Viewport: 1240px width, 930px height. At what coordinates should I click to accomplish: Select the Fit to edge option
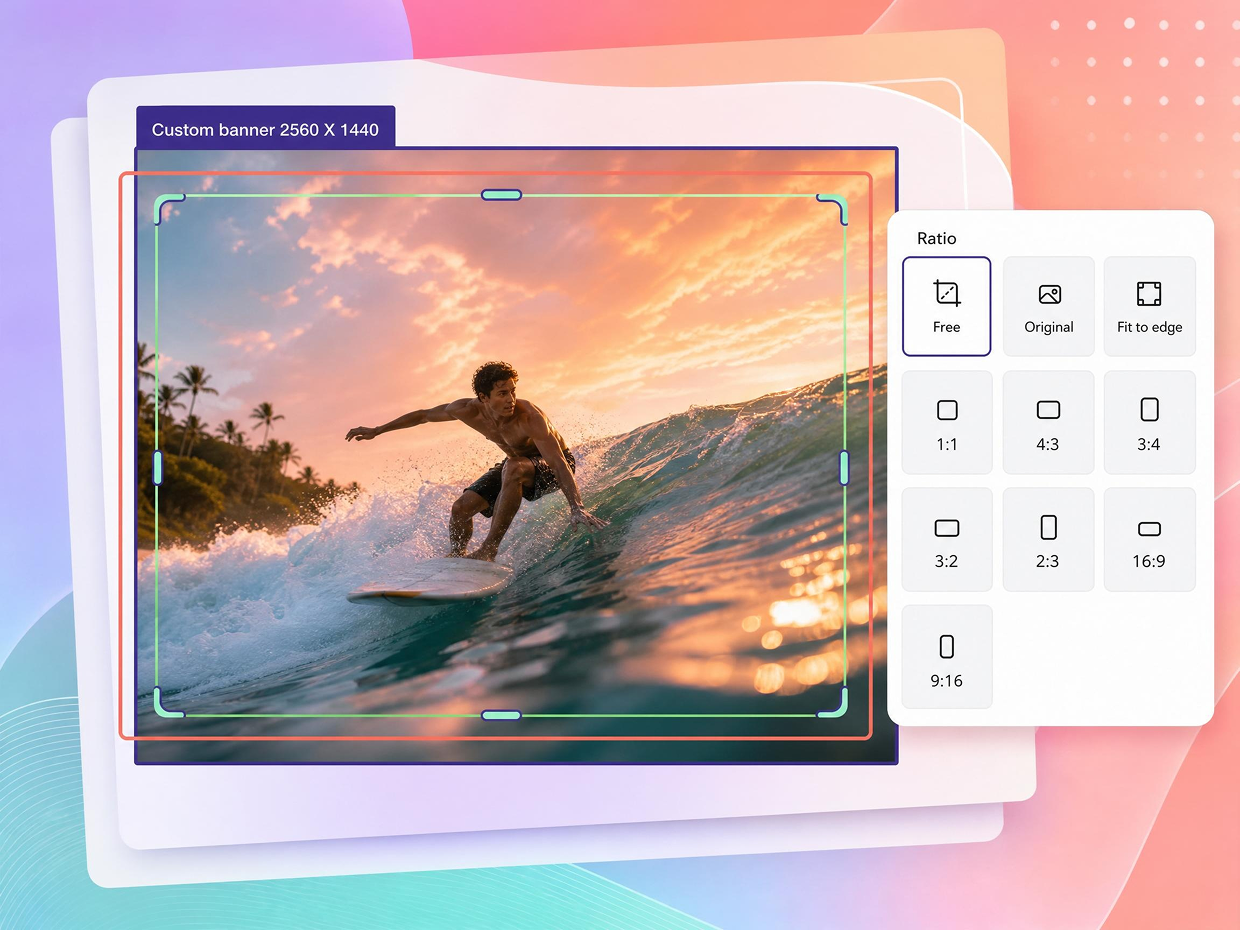click(x=1149, y=306)
